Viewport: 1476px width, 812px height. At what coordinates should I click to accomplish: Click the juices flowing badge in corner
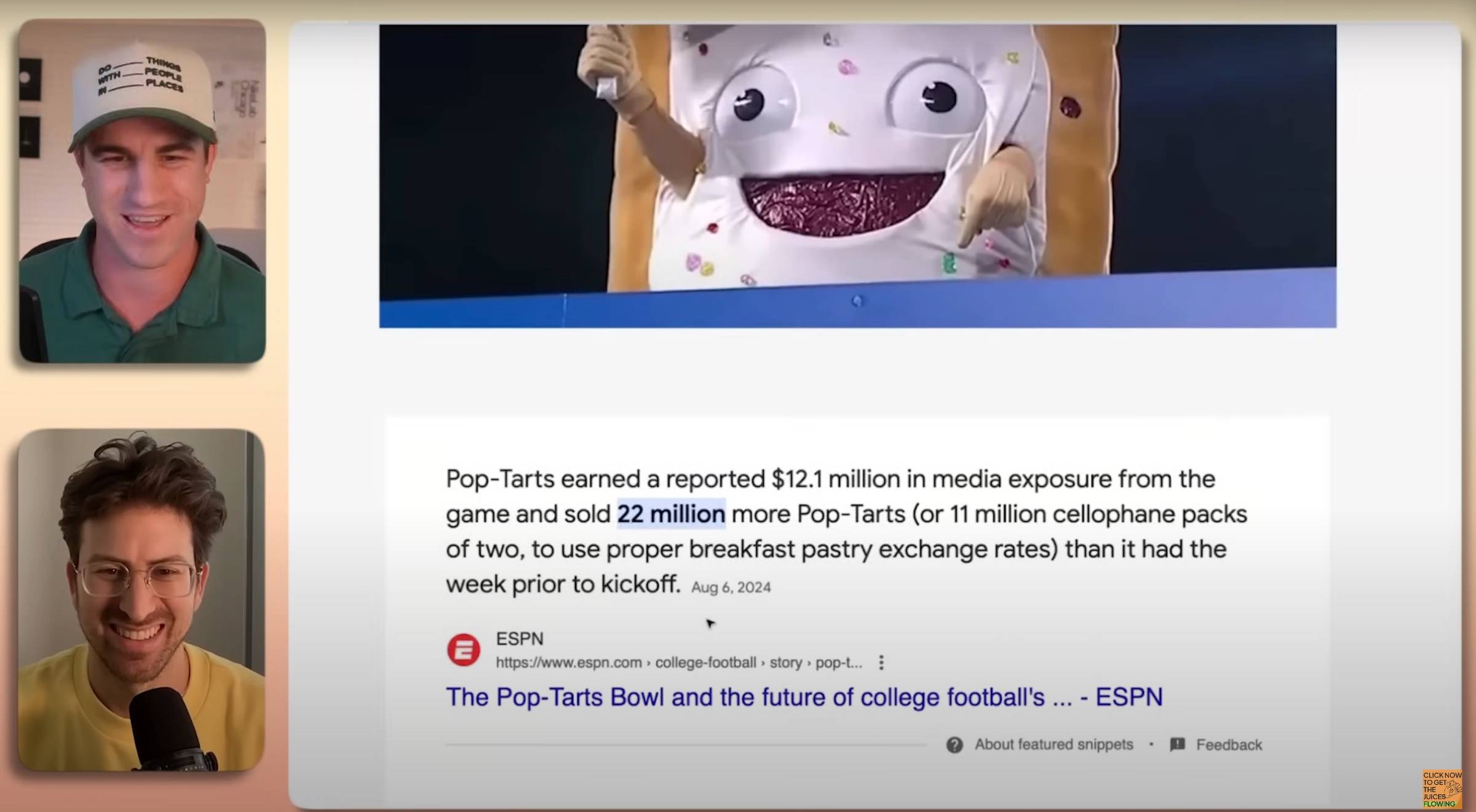pos(1441,789)
